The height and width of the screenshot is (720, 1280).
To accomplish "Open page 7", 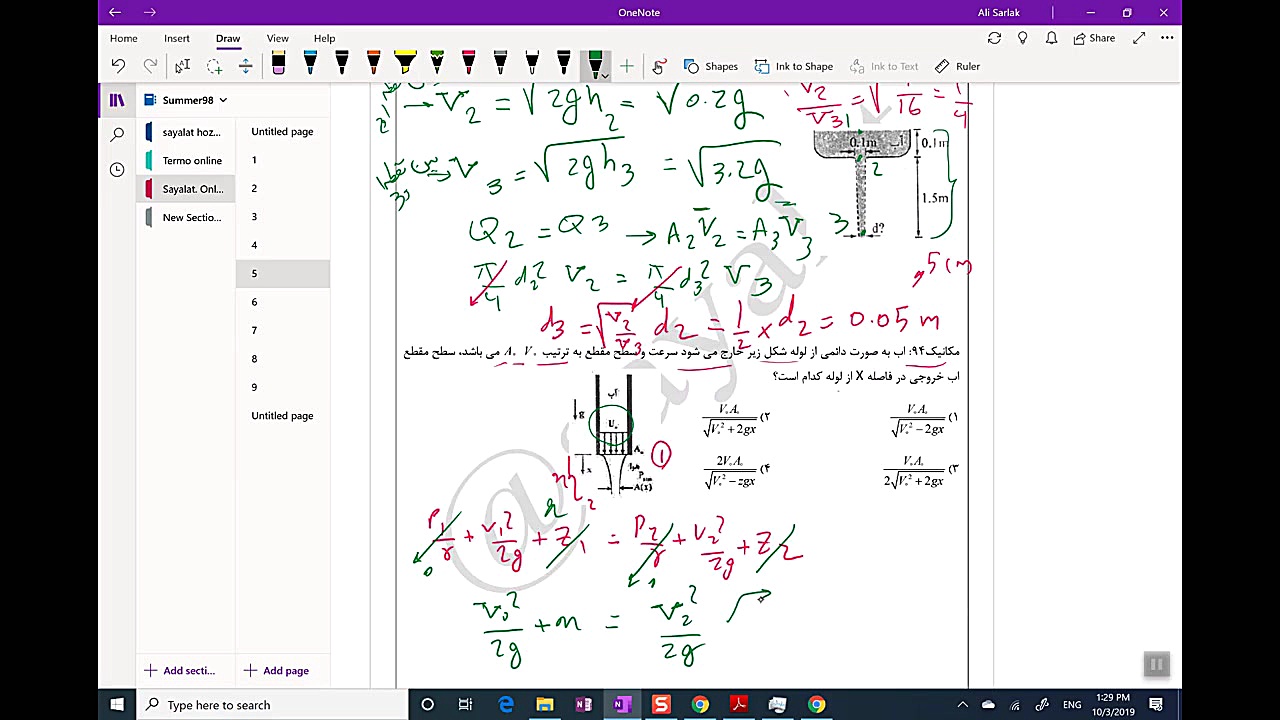I will coord(283,330).
